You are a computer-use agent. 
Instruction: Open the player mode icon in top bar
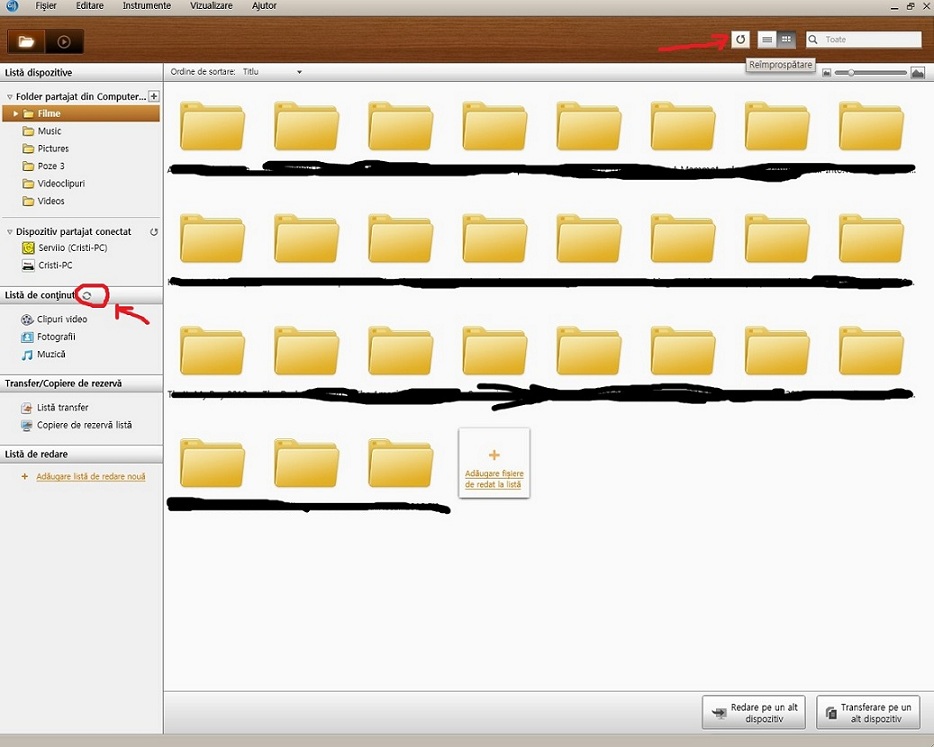(x=64, y=42)
